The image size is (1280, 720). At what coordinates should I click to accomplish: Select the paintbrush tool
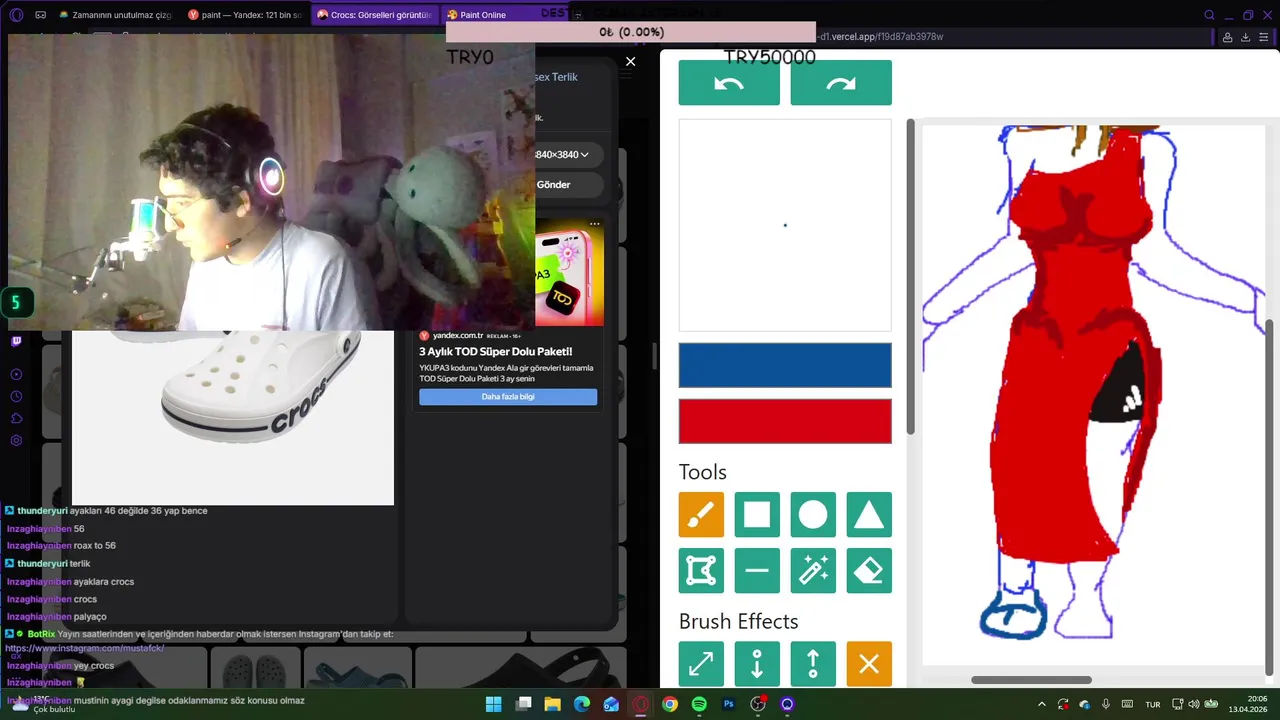701,515
